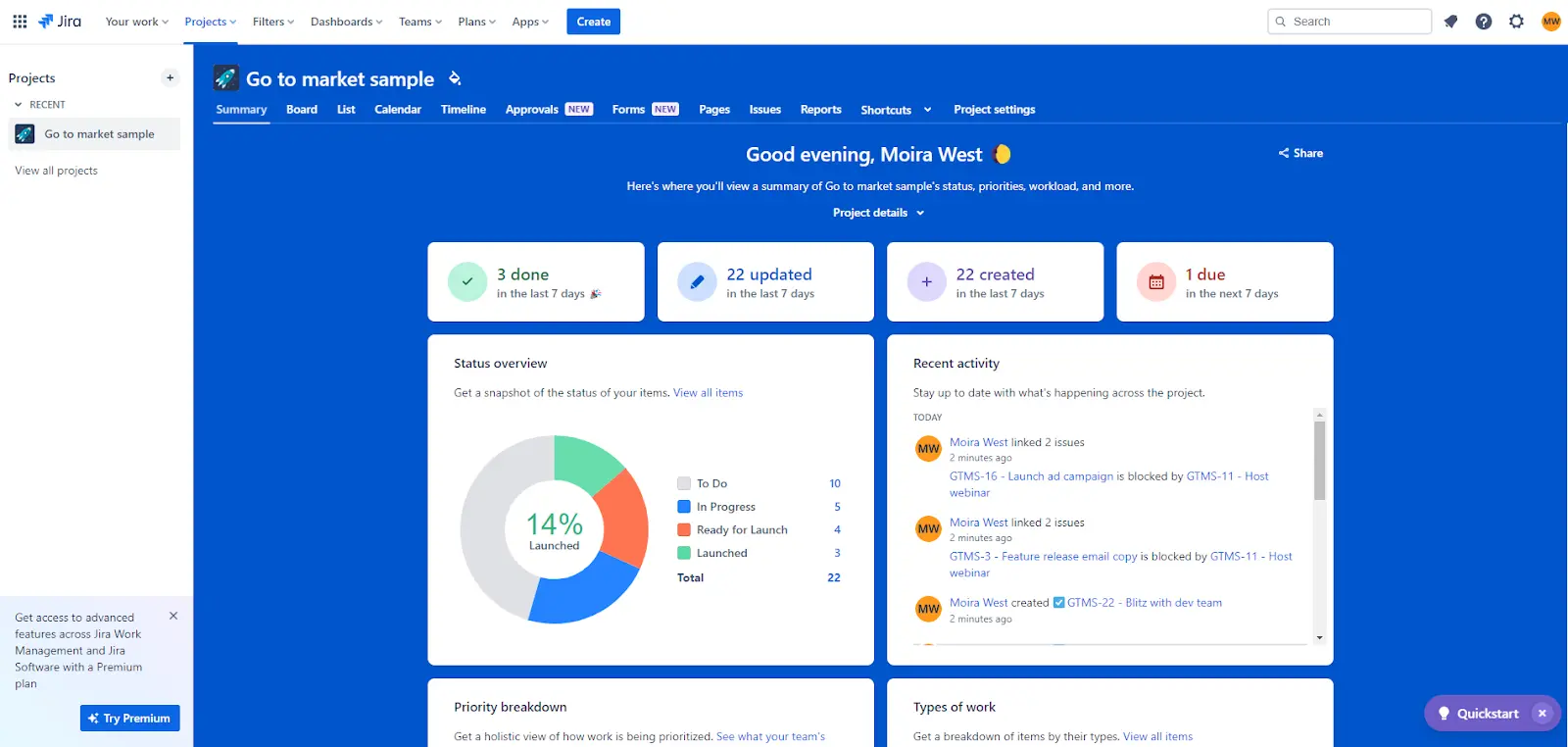Open Project settings tab
The image size is (1568, 747).
(995, 110)
